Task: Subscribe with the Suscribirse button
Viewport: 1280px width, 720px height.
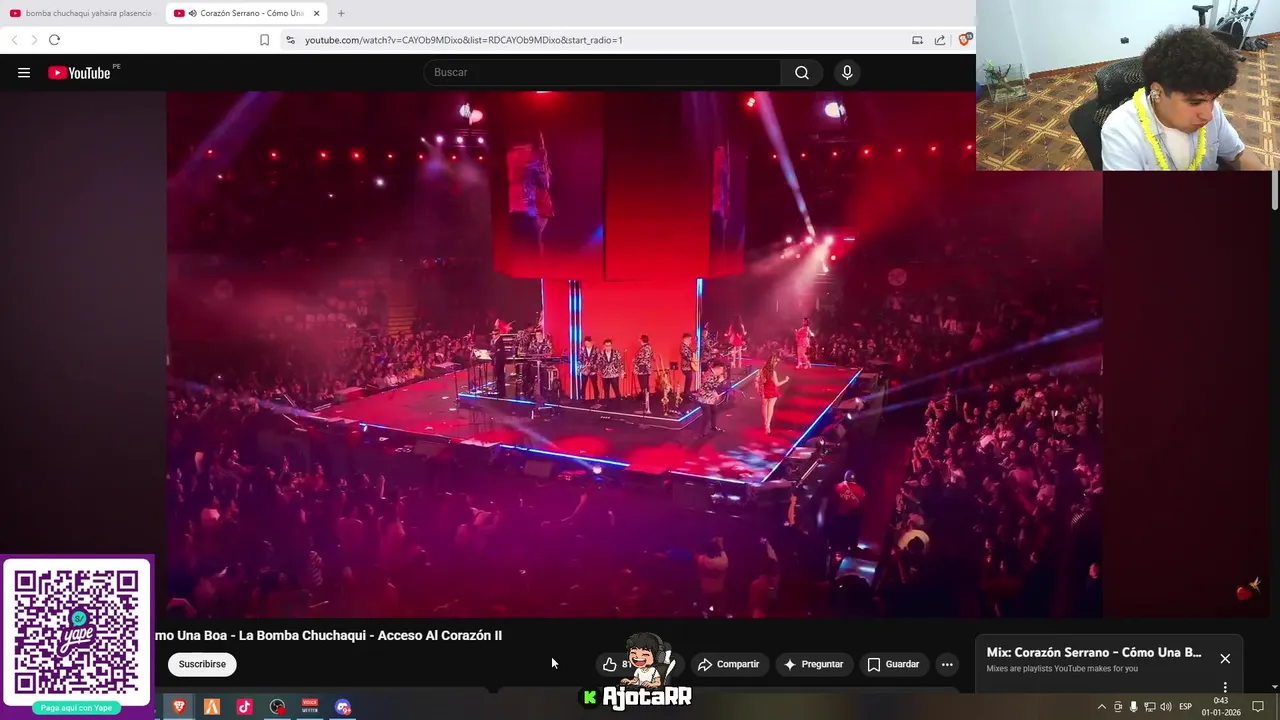Action: (202, 664)
